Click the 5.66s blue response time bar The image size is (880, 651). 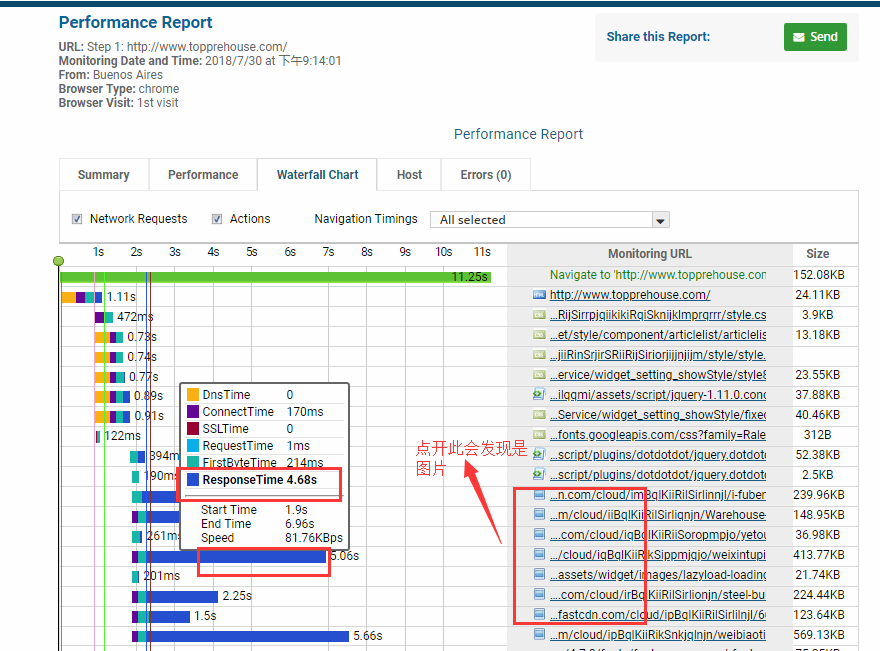(250, 636)
